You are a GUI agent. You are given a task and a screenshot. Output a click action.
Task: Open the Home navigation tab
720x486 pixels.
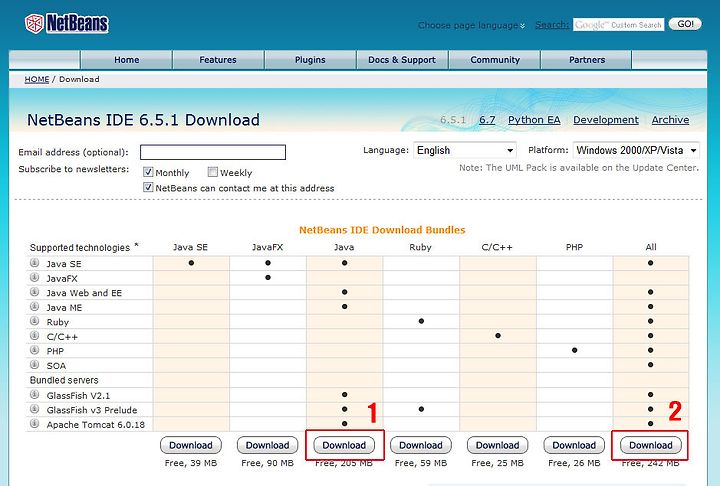(x=126, y=60)
